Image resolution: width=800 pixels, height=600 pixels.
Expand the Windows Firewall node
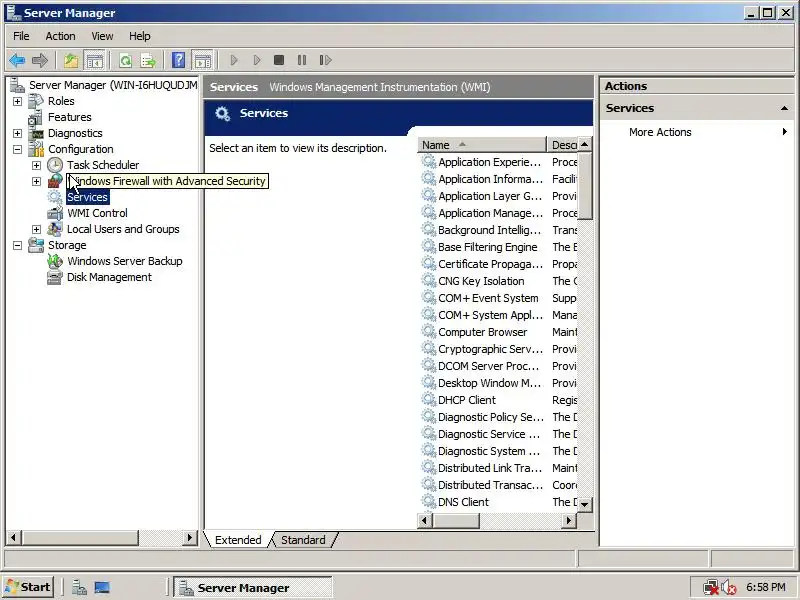pos(36,182)
